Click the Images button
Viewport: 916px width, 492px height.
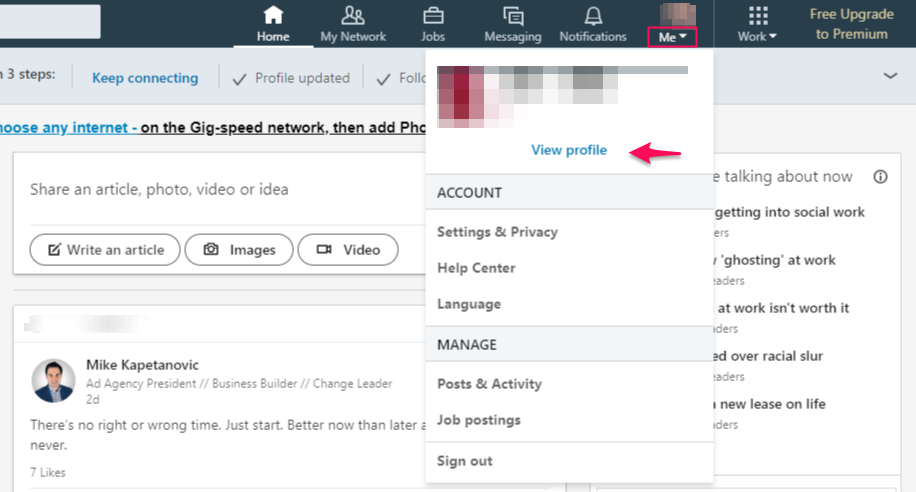[239, 250]
